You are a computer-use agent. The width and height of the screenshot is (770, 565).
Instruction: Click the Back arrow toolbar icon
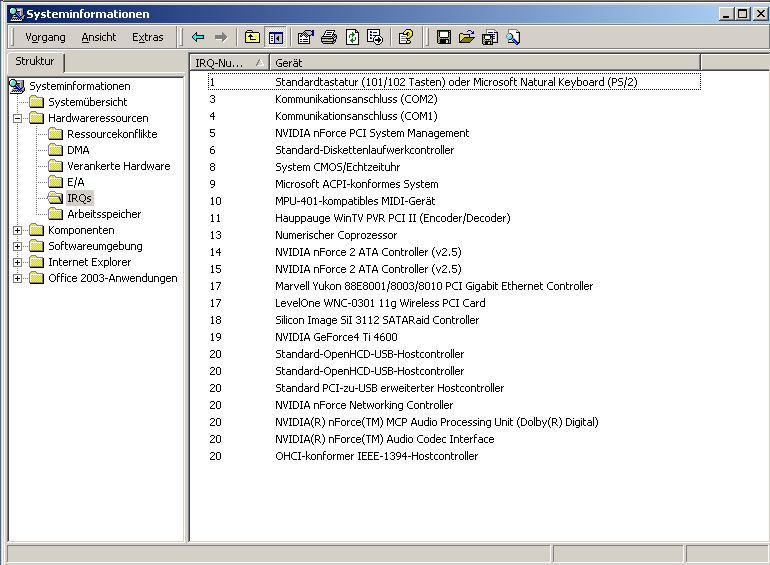[x=198, y=37]
